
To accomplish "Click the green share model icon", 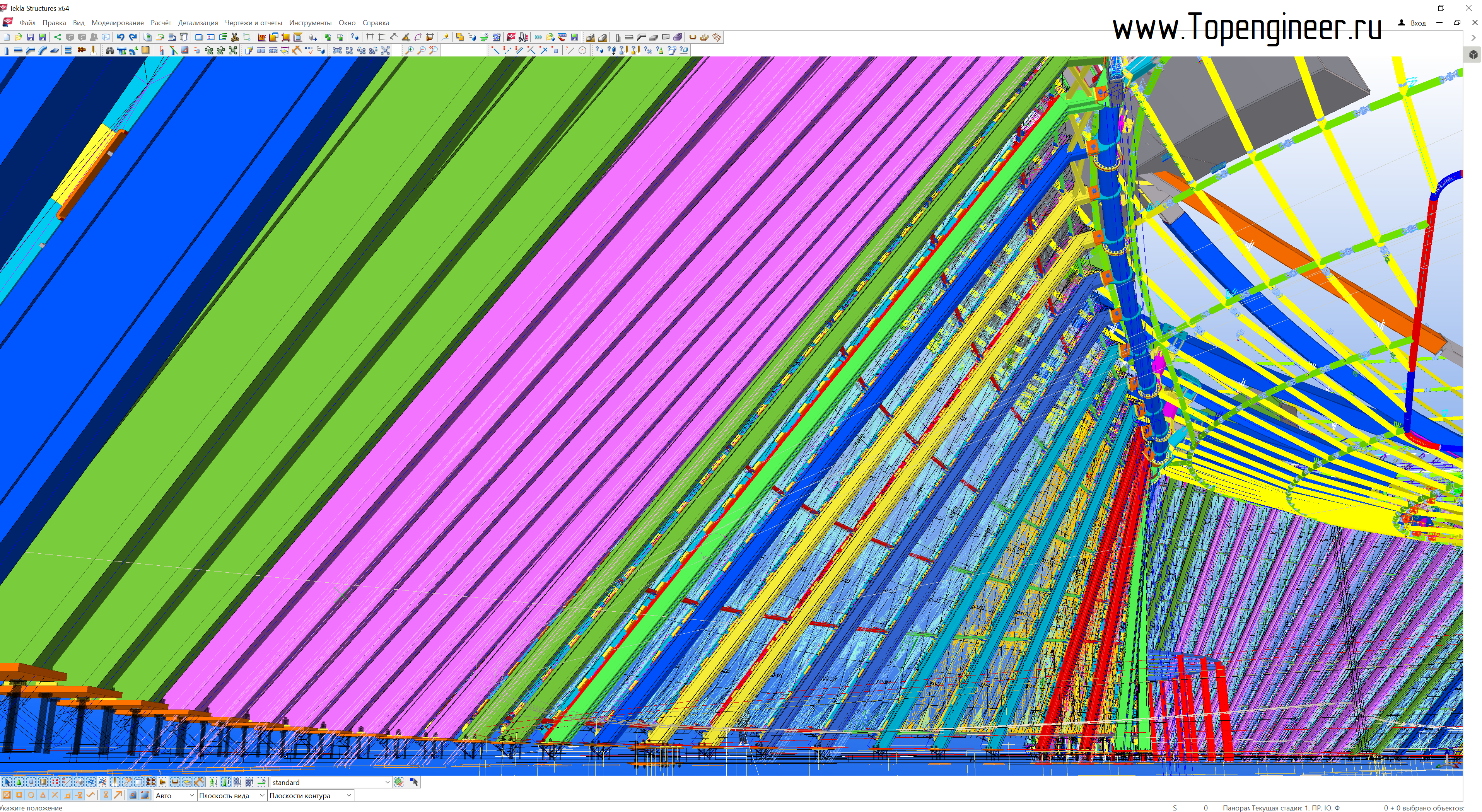I will [x=57, y=37].
